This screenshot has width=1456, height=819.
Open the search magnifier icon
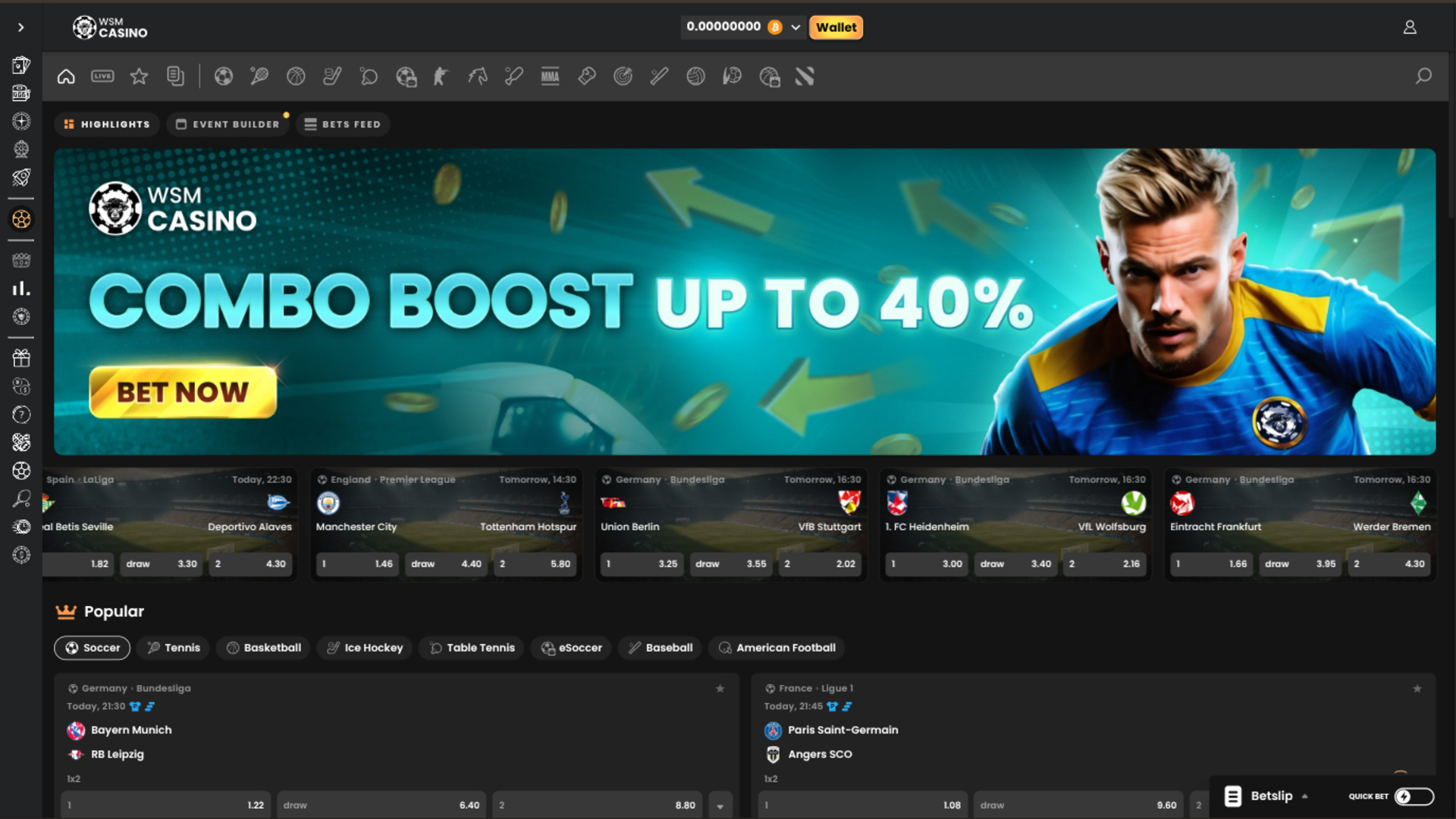pos(1423,77)
